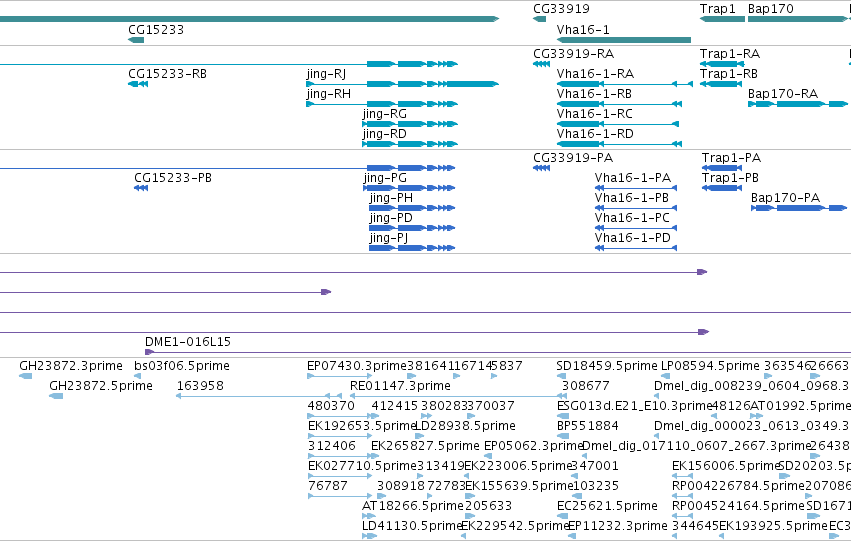Click the jing-RG transcript label
The height and width of the screenshot is (541, 851).
pyautogui.click(x=384, y=114)
